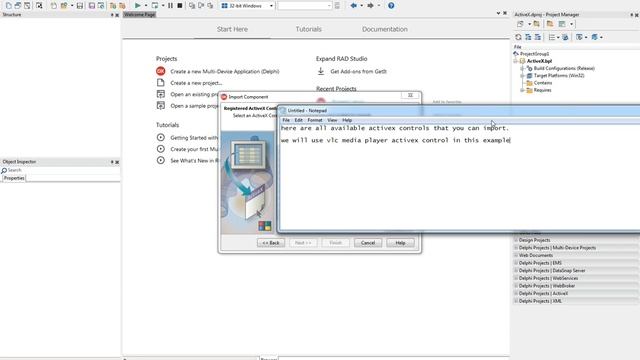This screenshot has width=640, height=360.
Task: Switch to Tutorials tab on Welcome Page
Action: coord(309,29)
